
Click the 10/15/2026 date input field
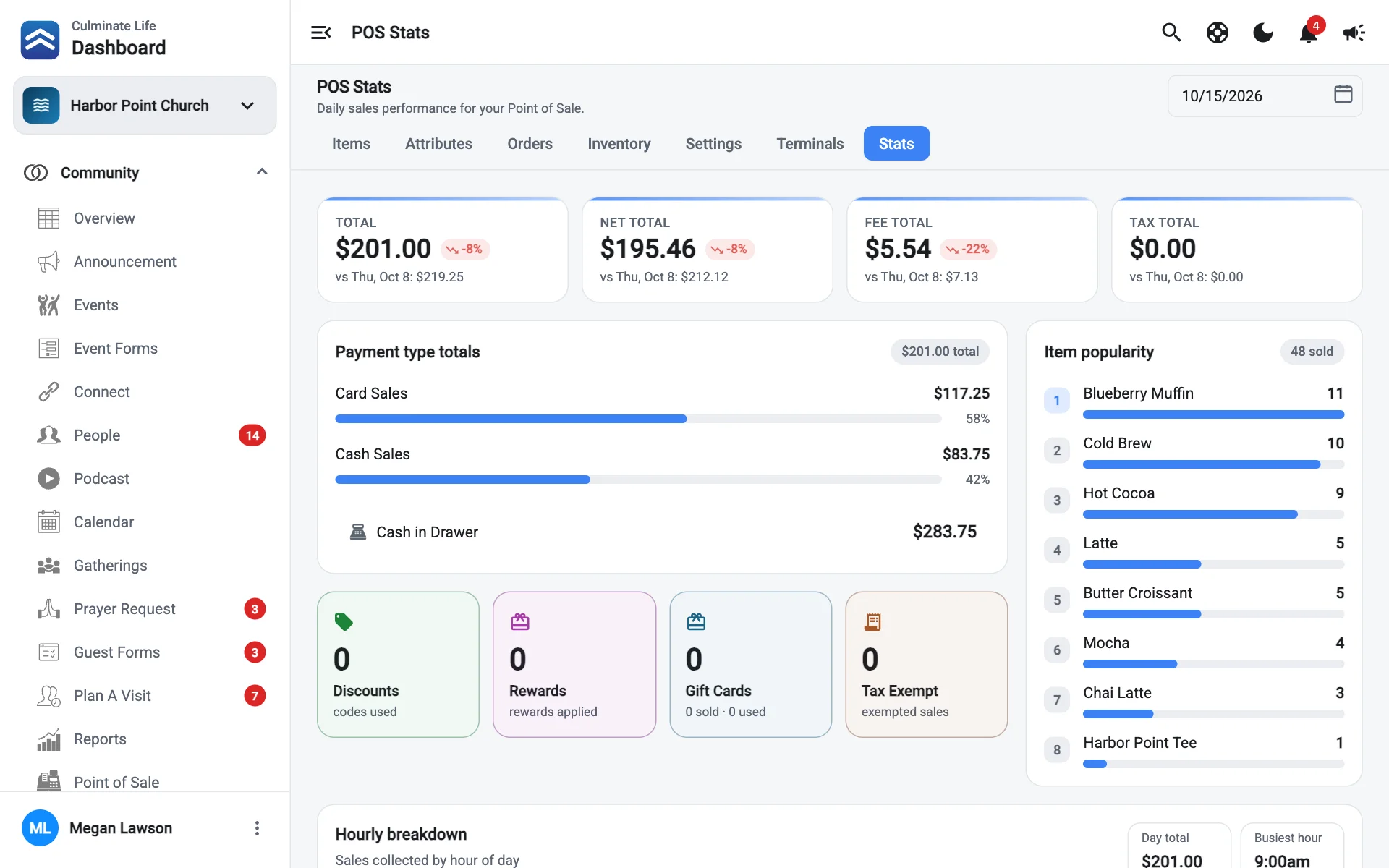[1265, 95]
